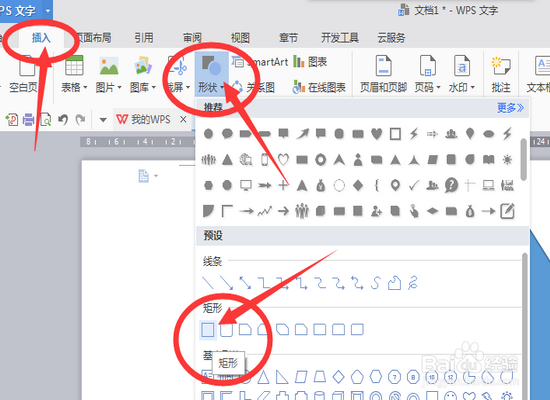The height and width of the screenshot is (400, 550).
Task: Switch to the 审阅 tab
Action: (192, 38)
